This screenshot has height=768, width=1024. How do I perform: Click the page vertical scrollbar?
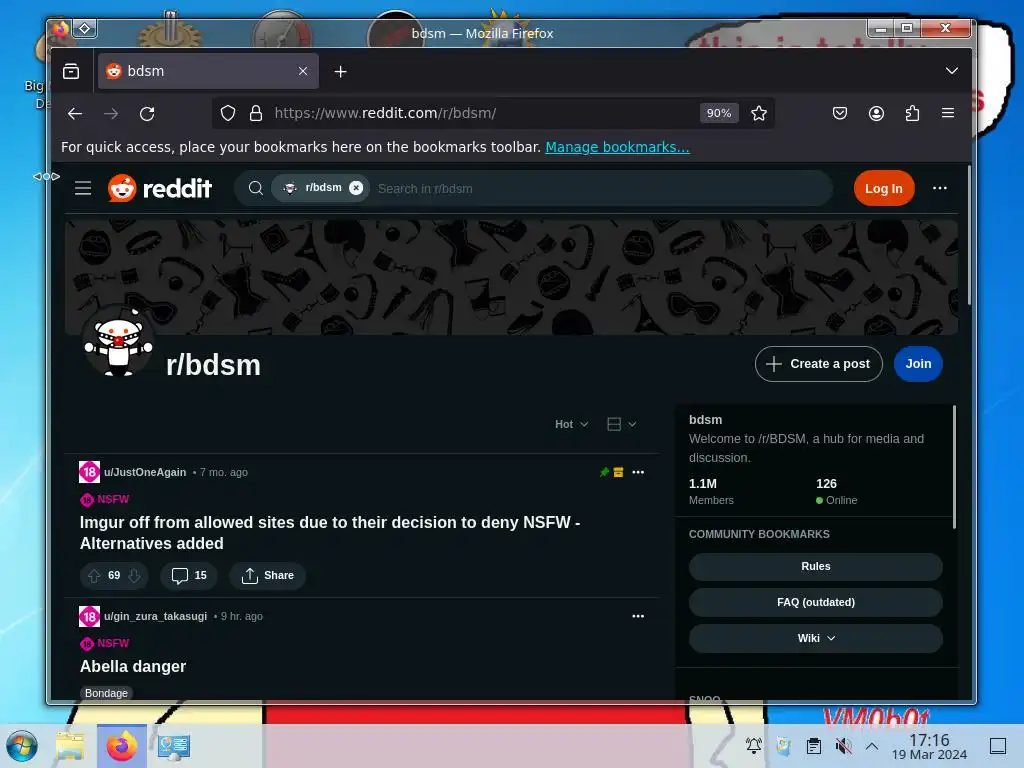[969, 235]
